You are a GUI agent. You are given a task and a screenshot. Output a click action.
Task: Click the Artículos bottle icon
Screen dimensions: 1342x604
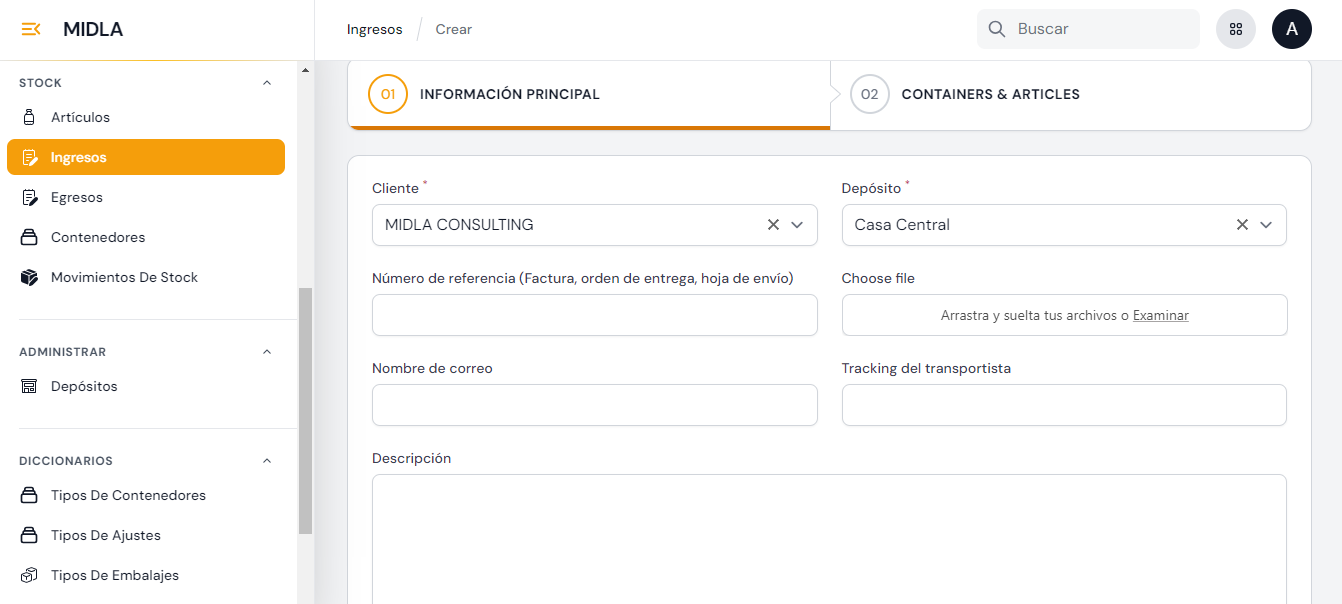click(30, 117)
